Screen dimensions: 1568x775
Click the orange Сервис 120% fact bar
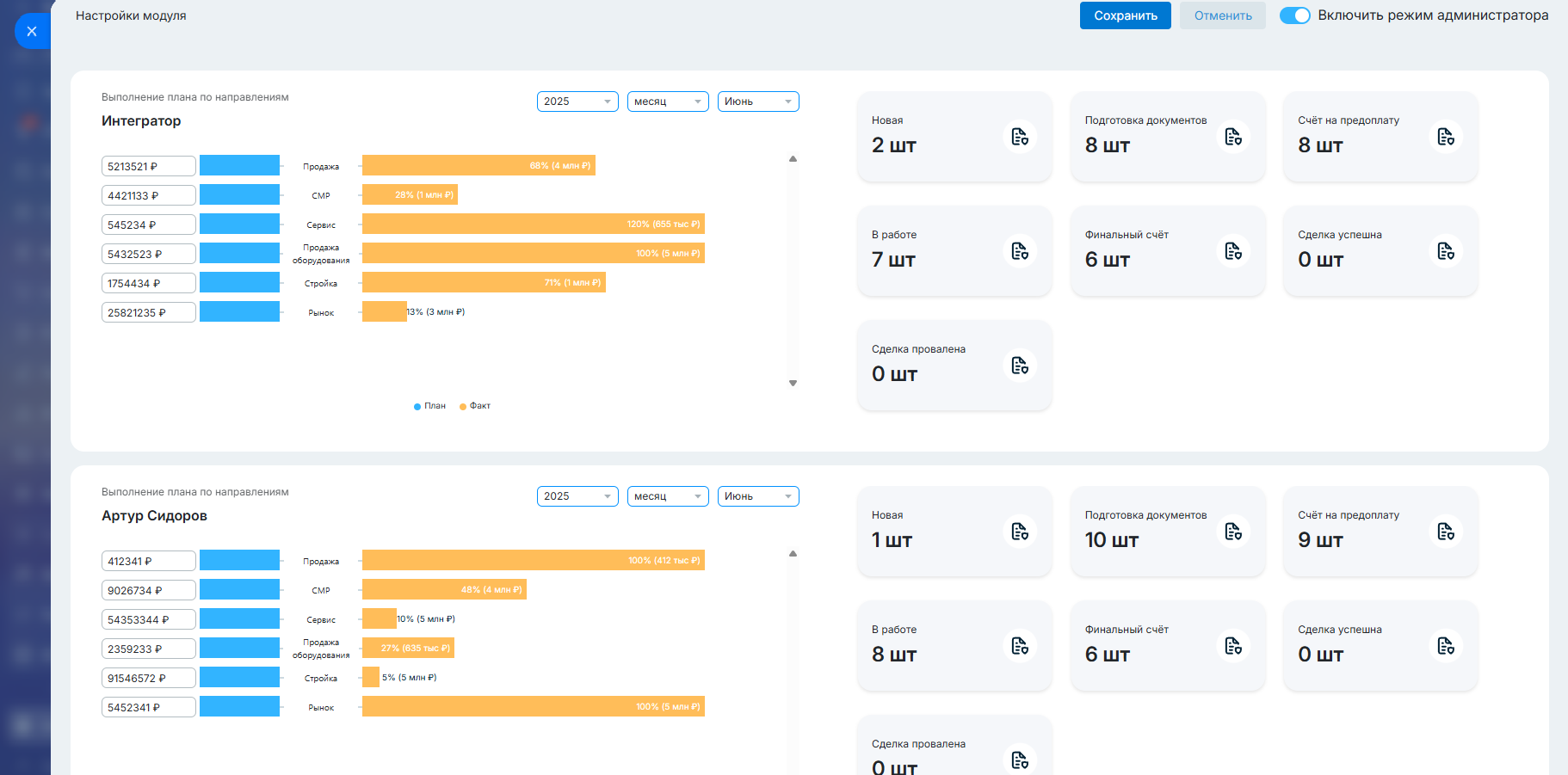[x=533, y=225]
